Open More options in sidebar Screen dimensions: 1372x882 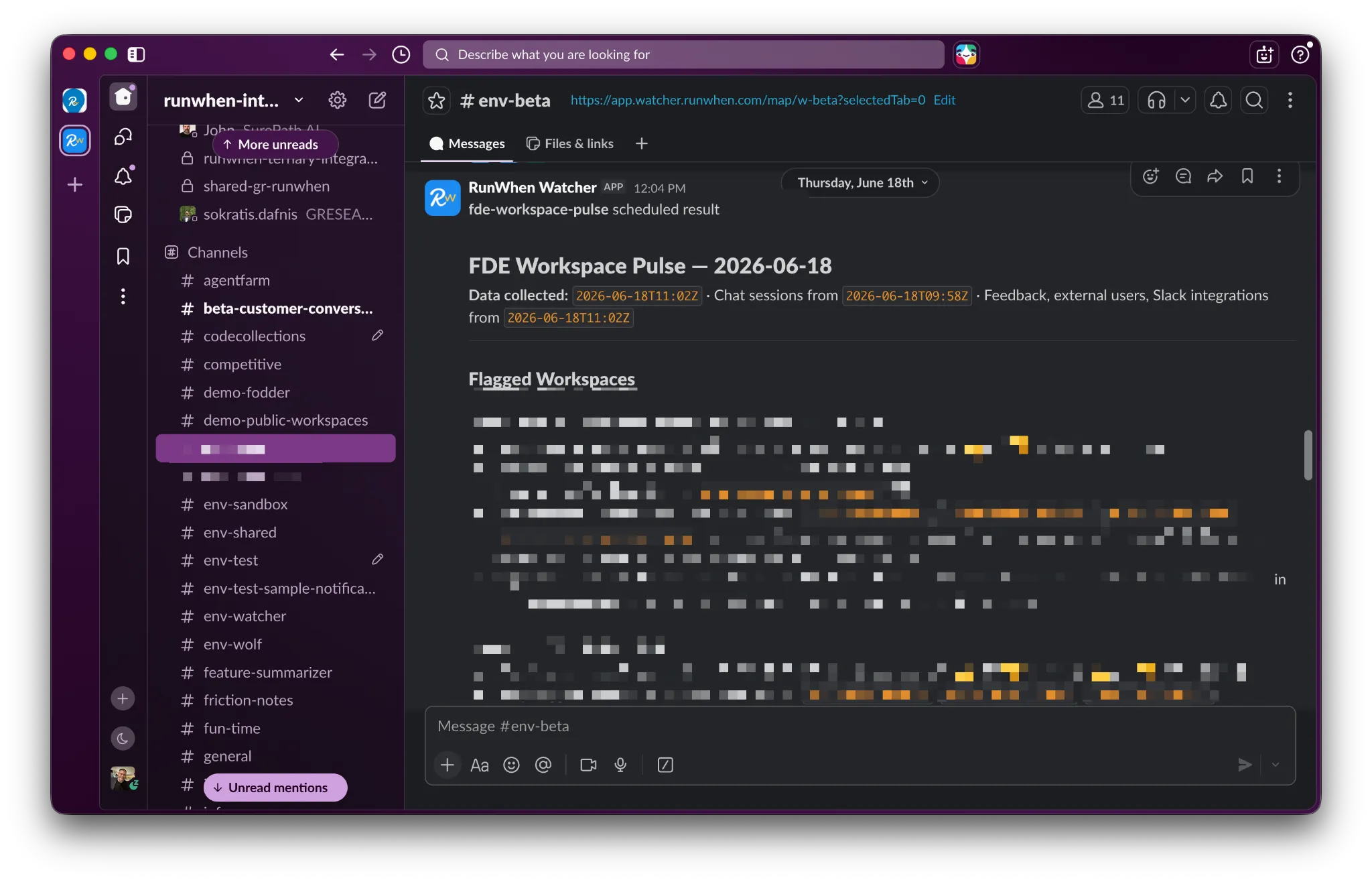[123, 296]
